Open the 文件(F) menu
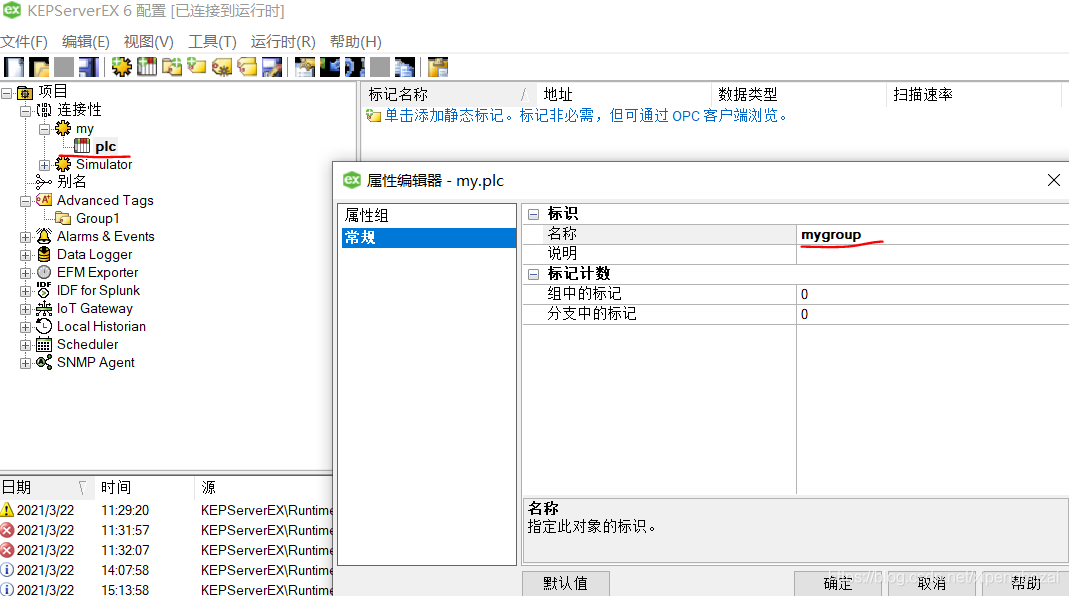The height and width of the screenshot is (596, 1069). click(x=25, y=42)
